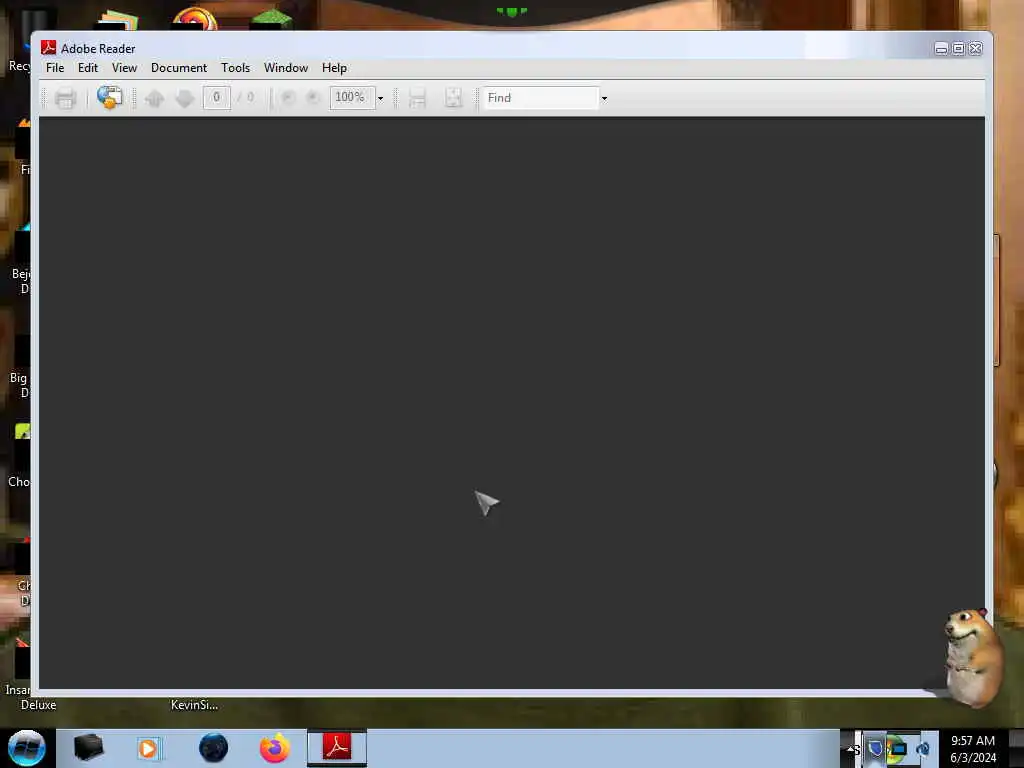Click the zoom out toolbar icon
This screenshot has height=768, width=1024.
288,97
